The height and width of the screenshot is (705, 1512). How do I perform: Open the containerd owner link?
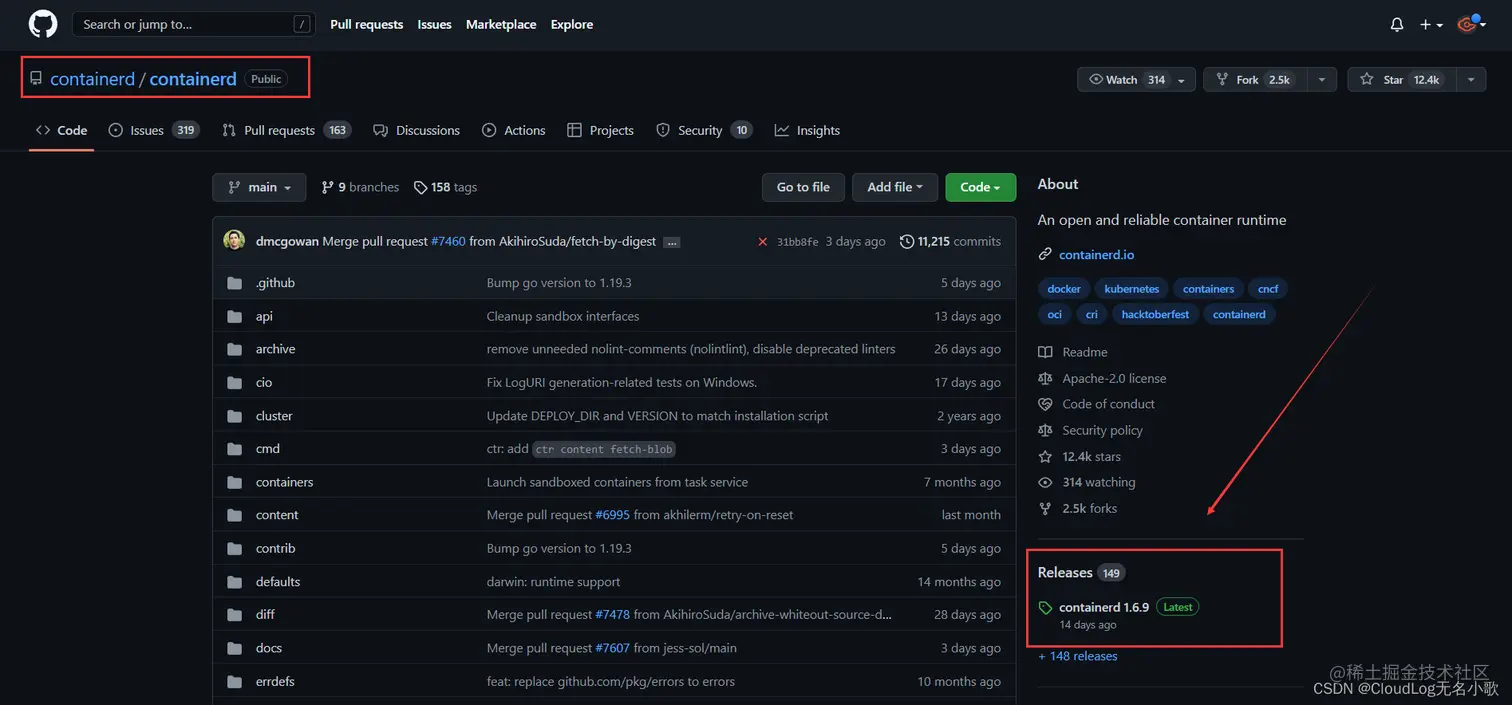pos(92,79)
